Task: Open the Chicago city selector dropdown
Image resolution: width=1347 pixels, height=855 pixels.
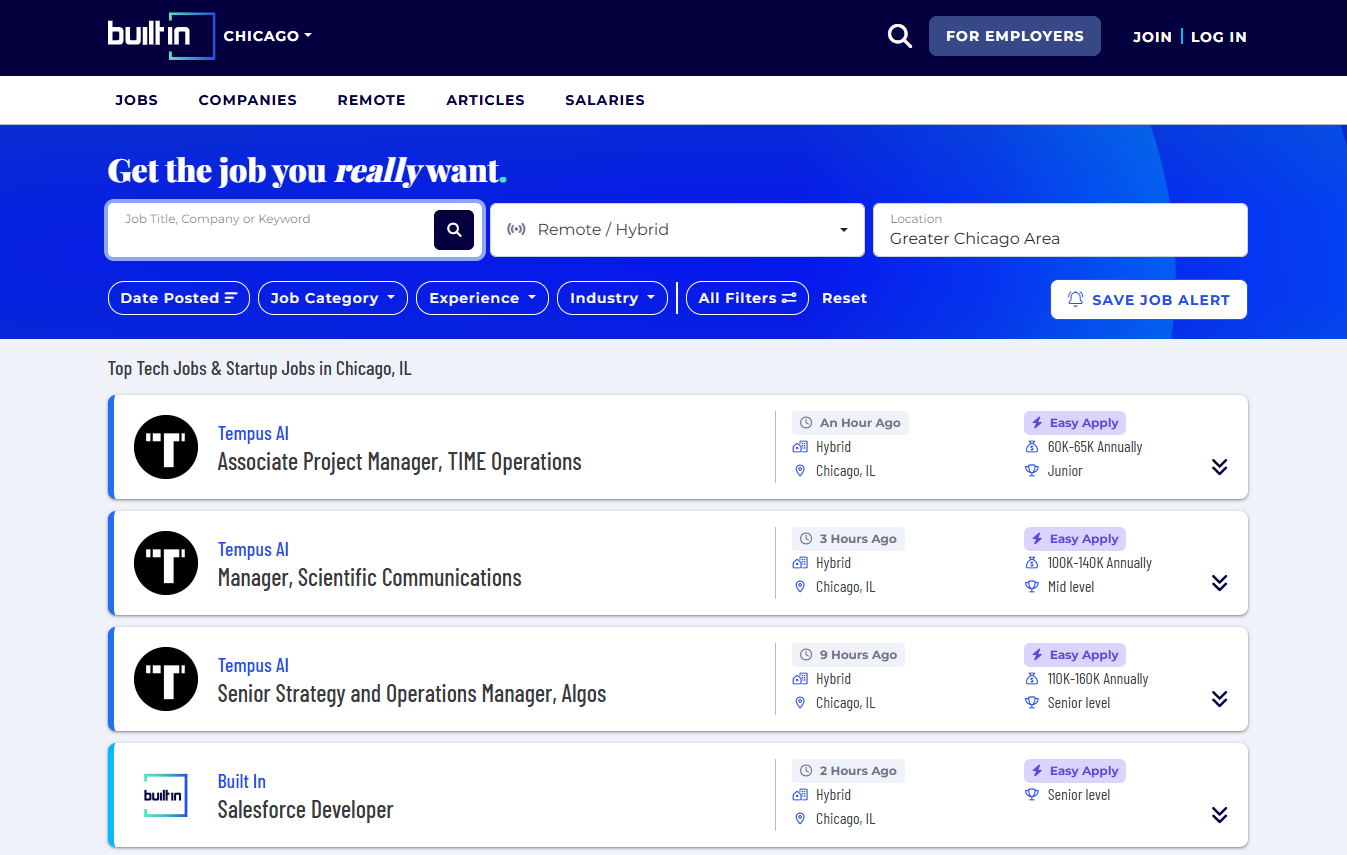Action: click(x=268, y=36)
